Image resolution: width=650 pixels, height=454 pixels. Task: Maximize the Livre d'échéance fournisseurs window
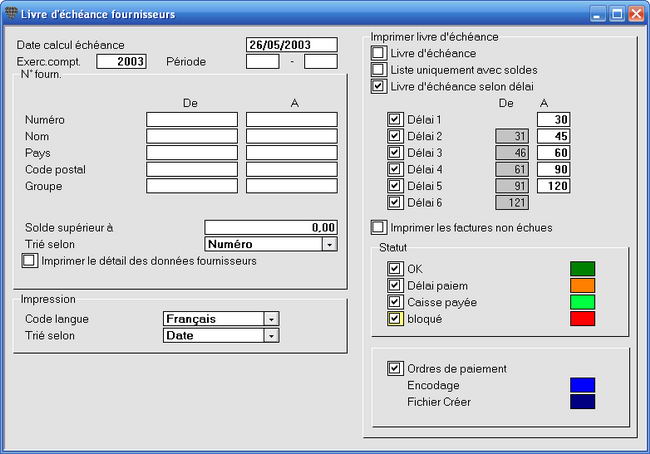[x=617, y=14]
